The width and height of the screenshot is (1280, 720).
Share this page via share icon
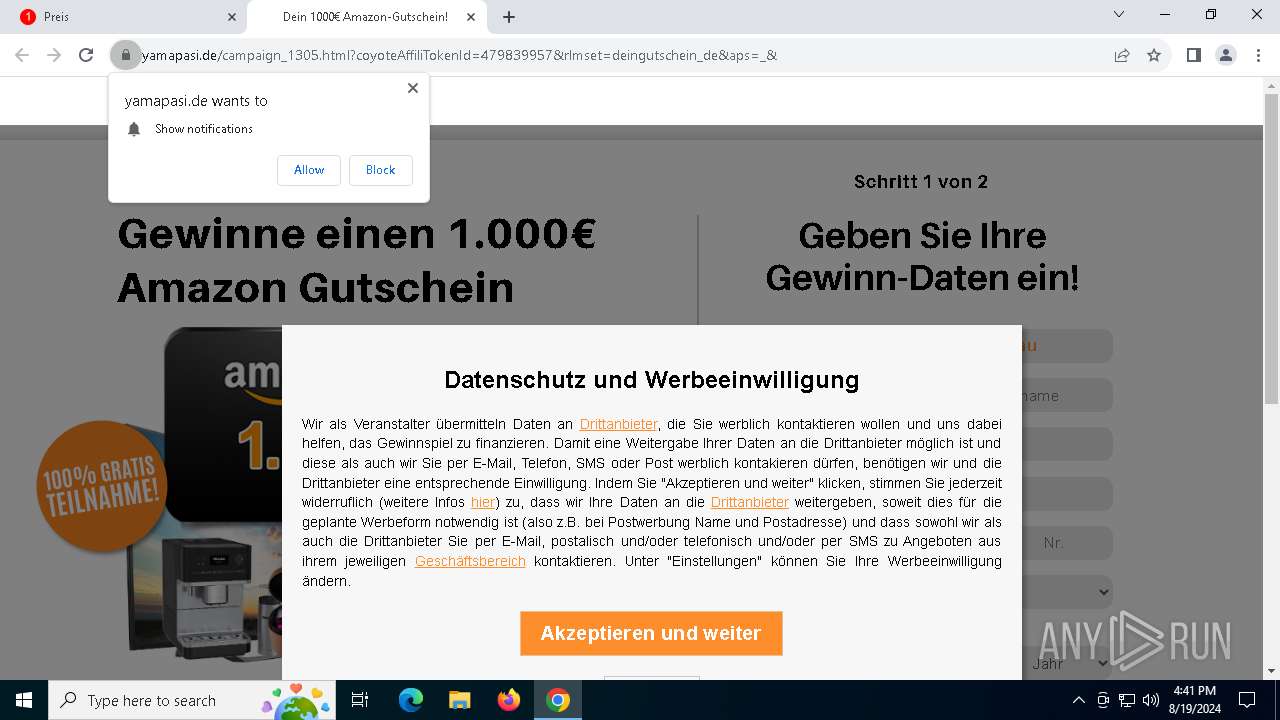coord(1122,55)
